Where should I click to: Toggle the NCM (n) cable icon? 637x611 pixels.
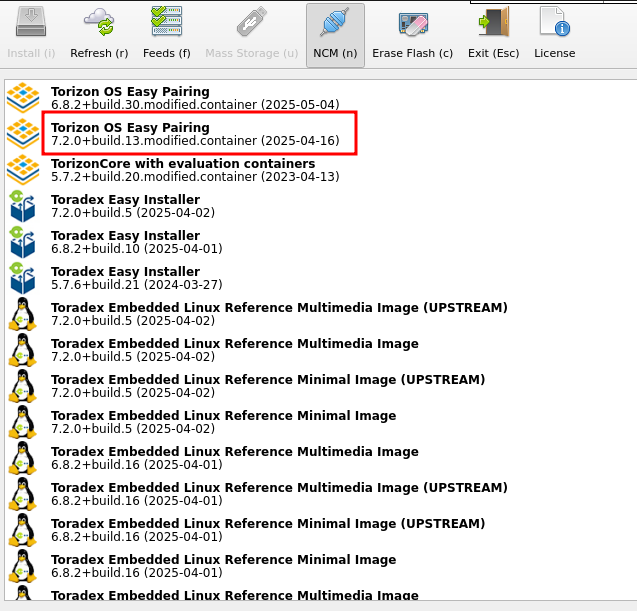pyautogui.click(x=335, y=22)
